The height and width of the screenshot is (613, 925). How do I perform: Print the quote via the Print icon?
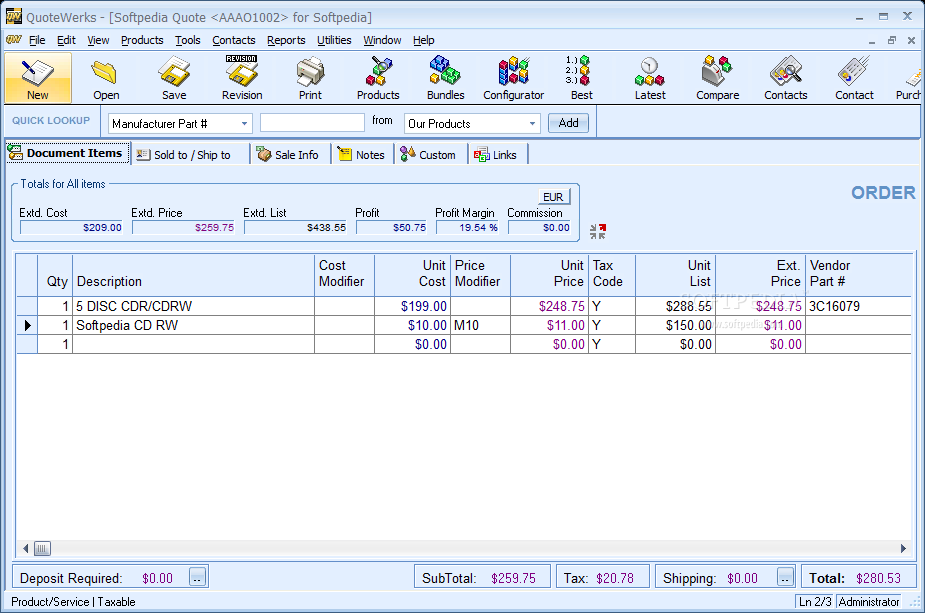[310, 78]
